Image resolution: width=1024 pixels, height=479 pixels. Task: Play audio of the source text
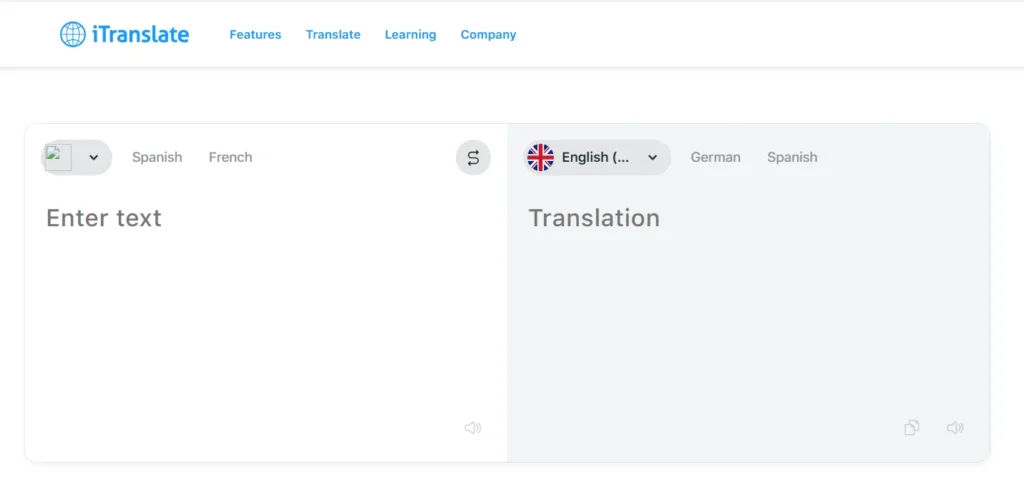point(473,428)
